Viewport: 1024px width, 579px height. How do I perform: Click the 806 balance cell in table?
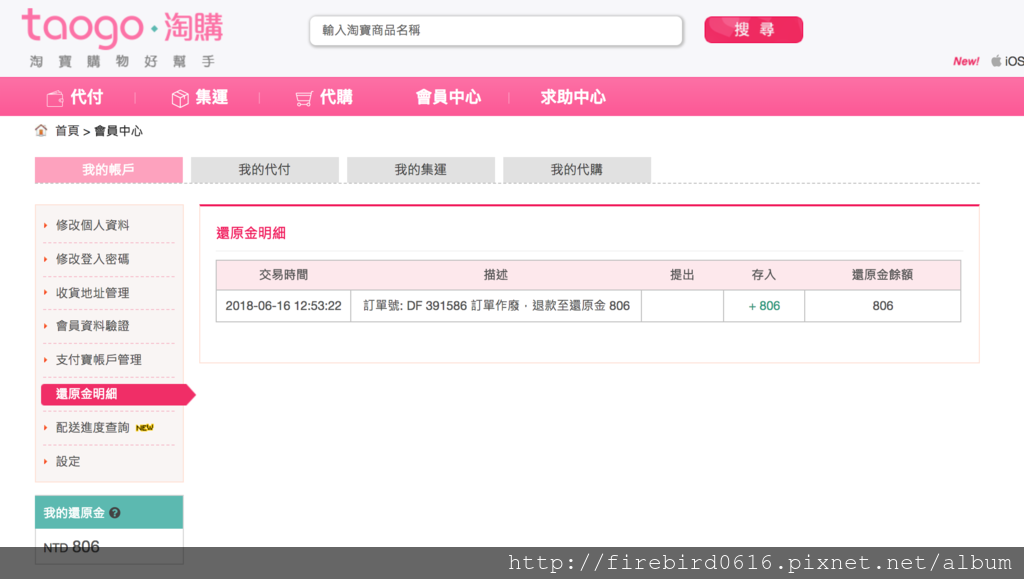click(883, 305)
